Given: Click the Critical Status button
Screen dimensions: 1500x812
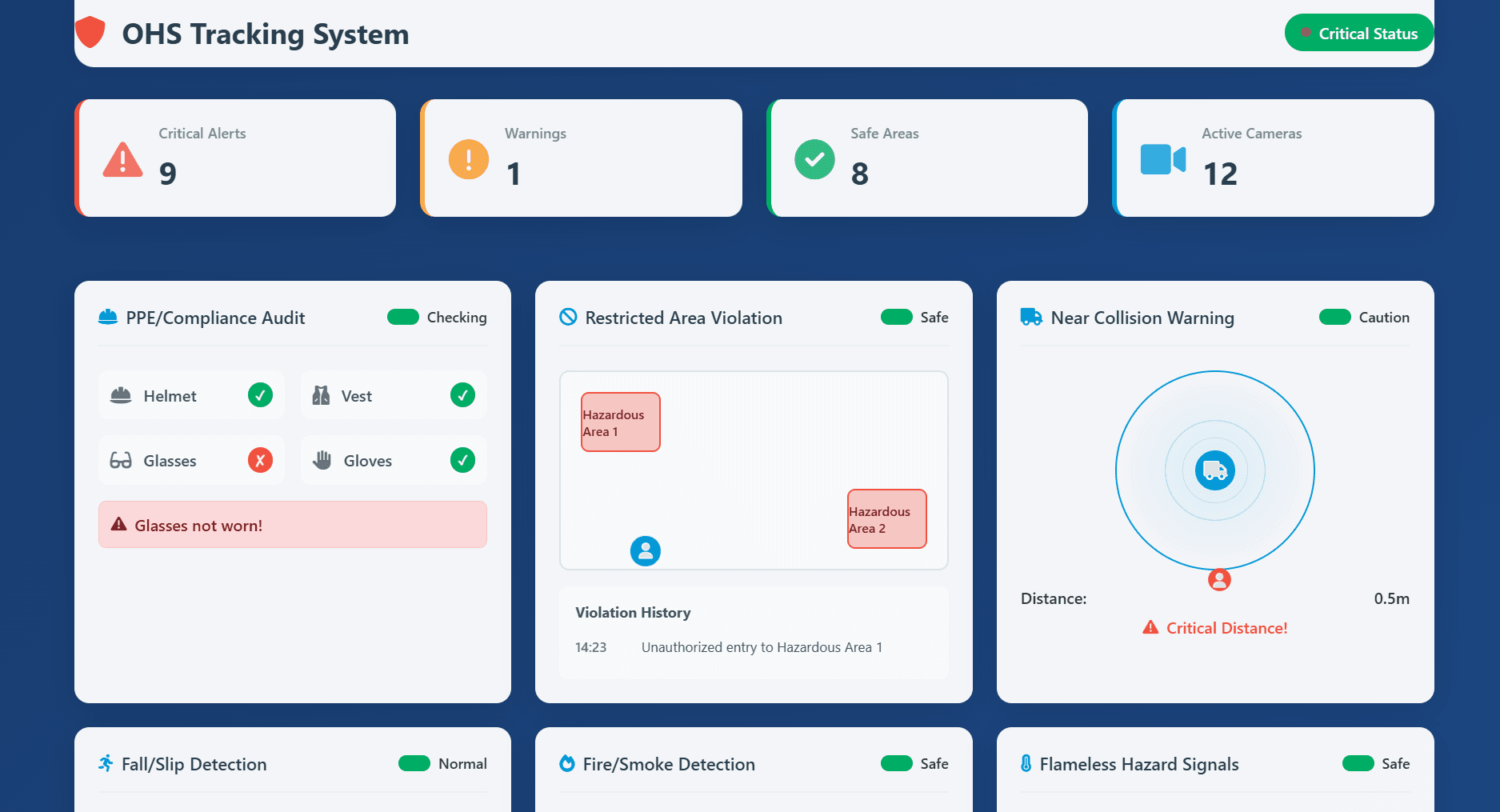Looking at the screenshot, I should (x=1359, y=33).
